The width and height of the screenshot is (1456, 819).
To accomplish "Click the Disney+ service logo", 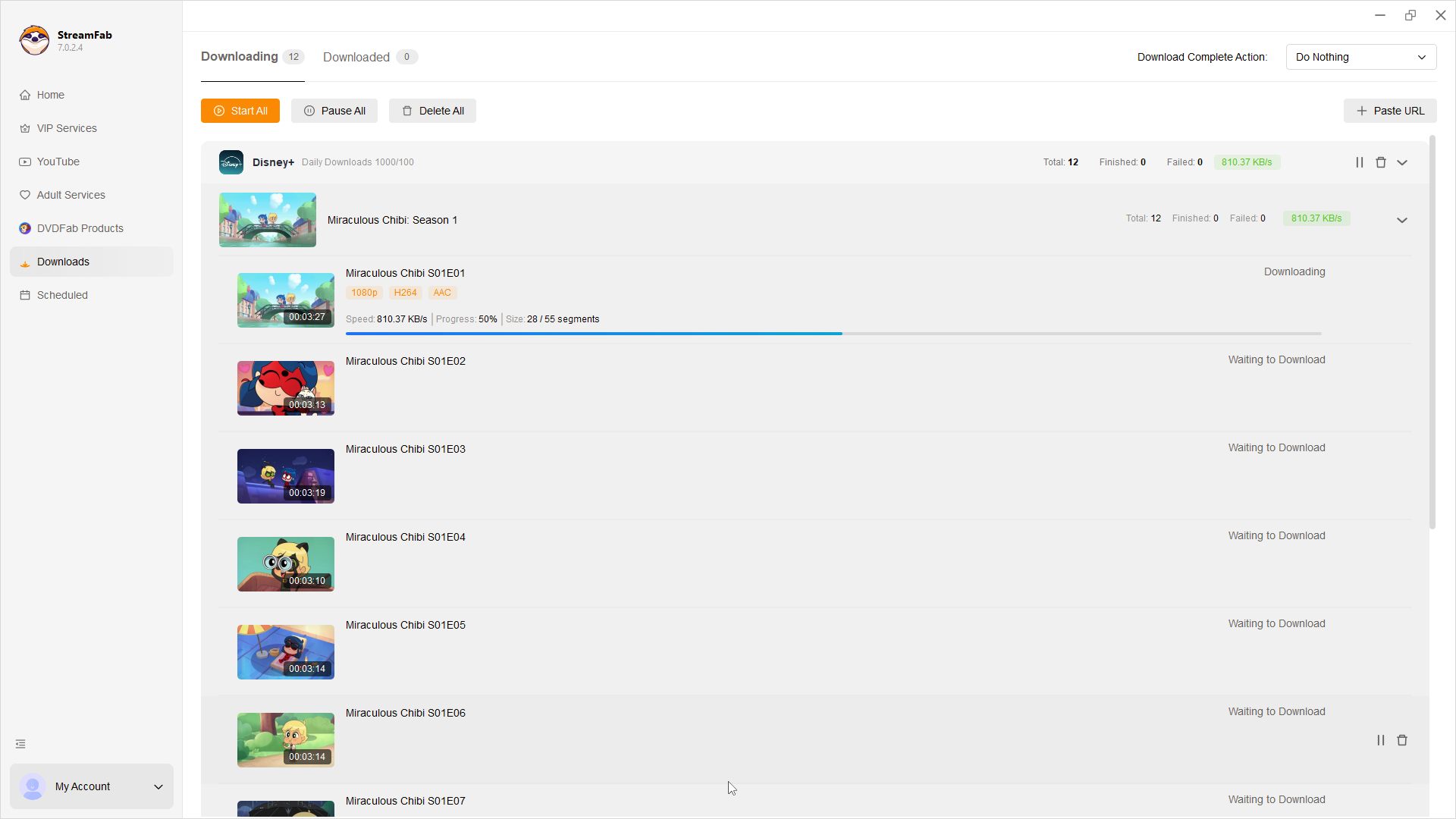I will [x=231, y=162].
